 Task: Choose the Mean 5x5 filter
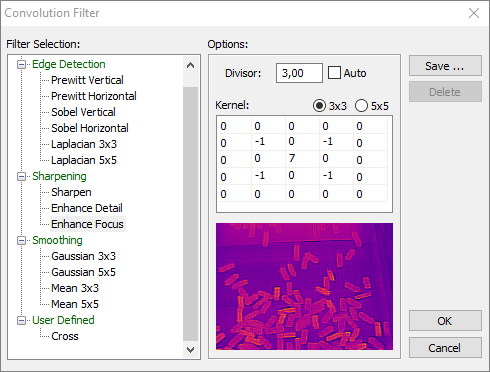click(75, 304)
